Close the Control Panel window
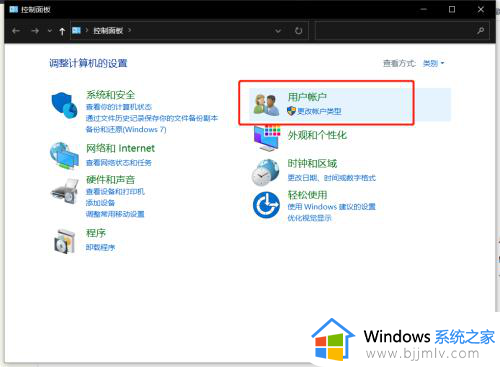The height and width of the screenshot is (367, 500). [x=481, y=9]
